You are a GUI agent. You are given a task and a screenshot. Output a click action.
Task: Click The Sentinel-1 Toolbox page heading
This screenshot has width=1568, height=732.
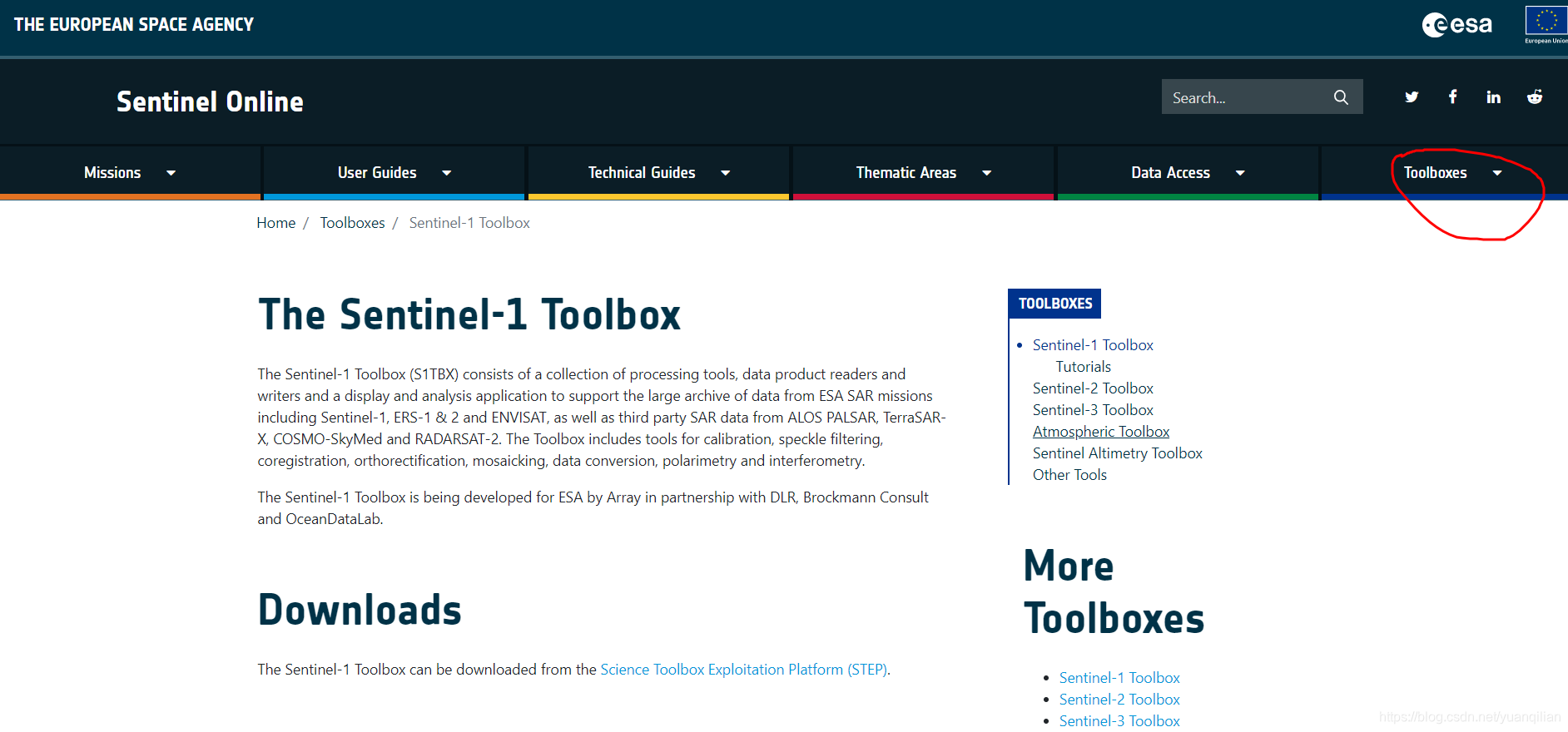[x=469, y=314]
